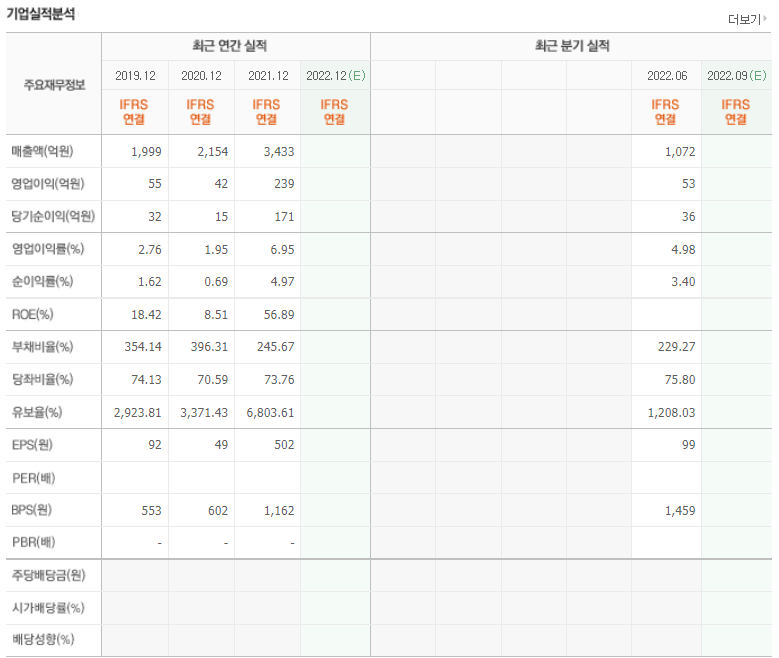The image size is (779, 658).
Task: Select the 2020.12 매출액 value 2,154
Action: click(213, 152)
